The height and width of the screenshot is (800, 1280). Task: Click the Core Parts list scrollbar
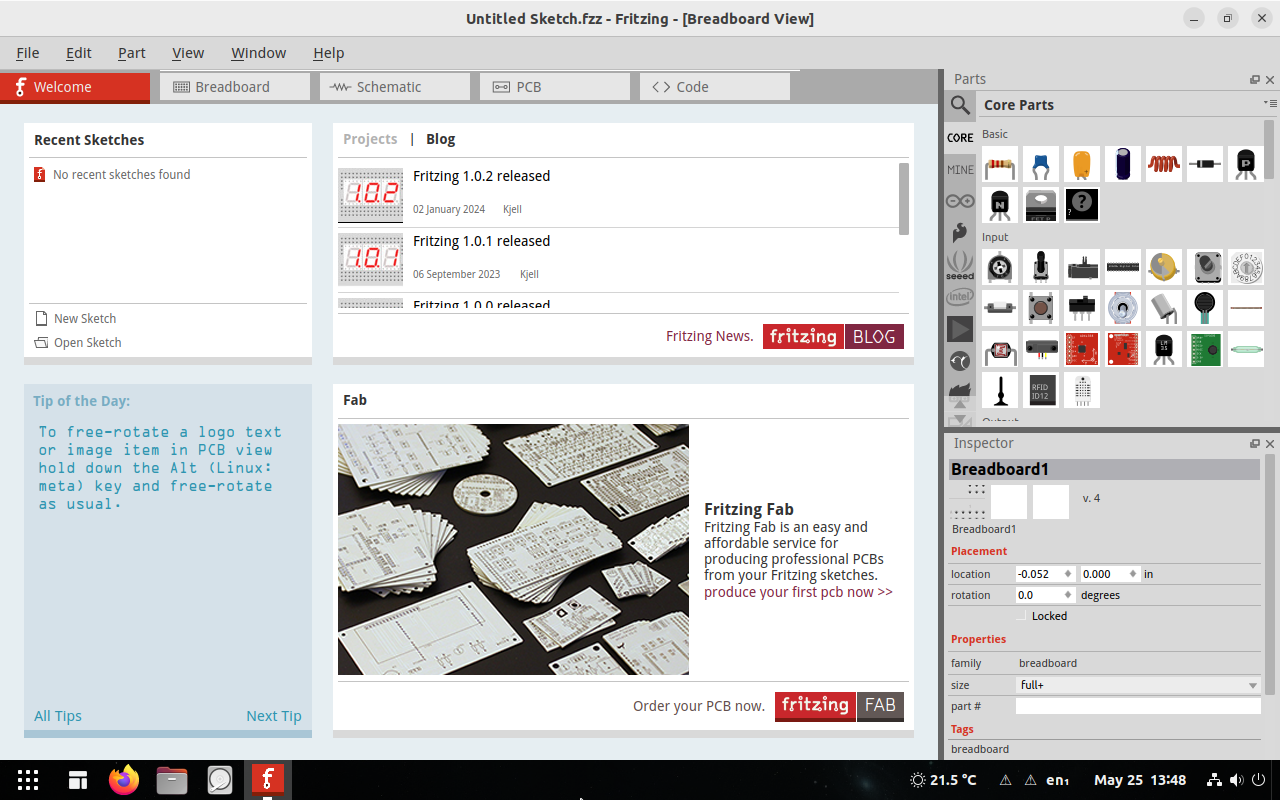pos(1270,150)
